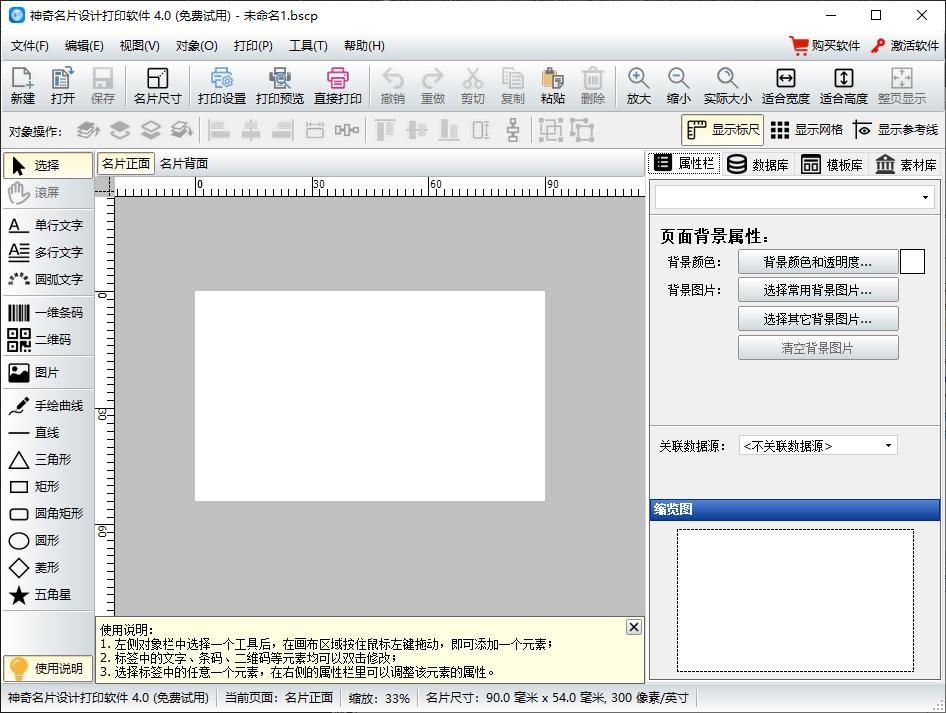946x713 pixels.
Task: Select the 圆弧文字 arc text tool
Action: pyautogui.click(x=48, y=279)
